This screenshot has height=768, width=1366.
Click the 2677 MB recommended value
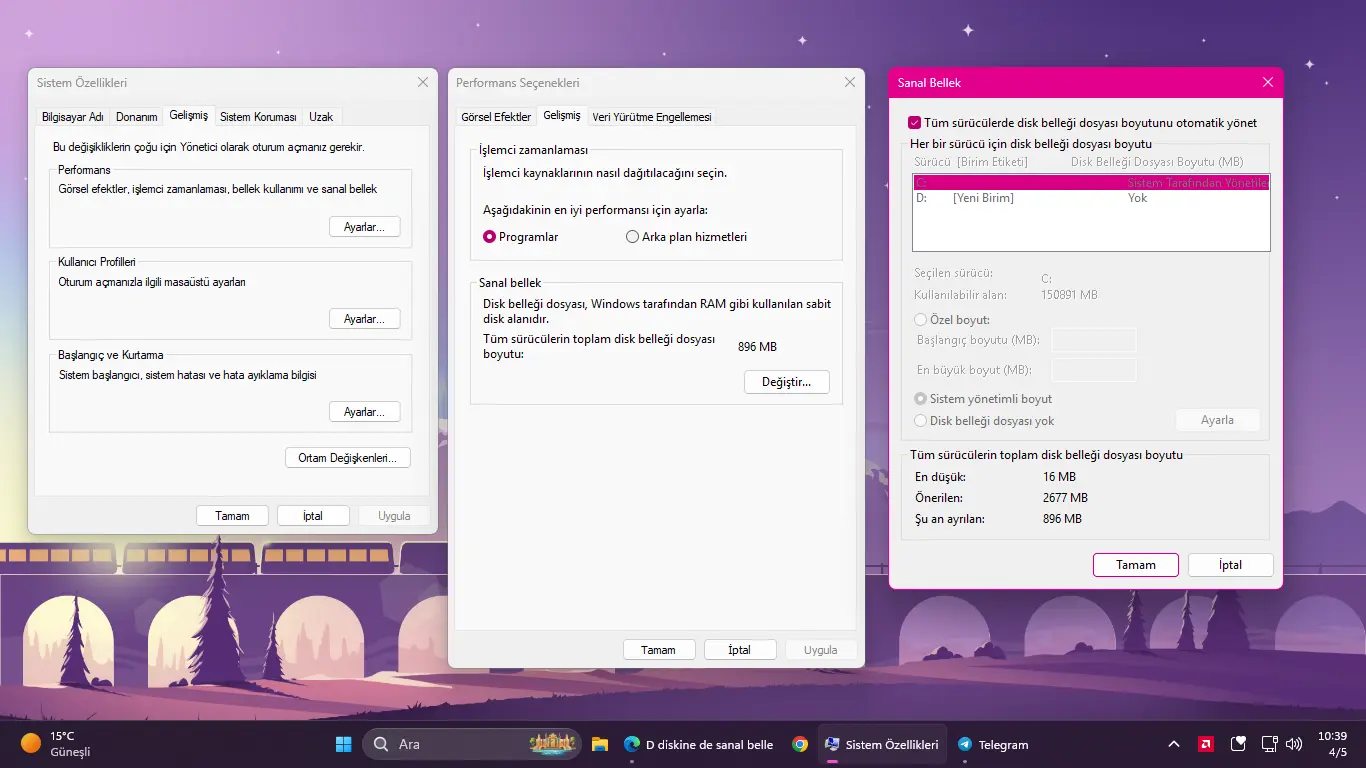(1065, 498)
